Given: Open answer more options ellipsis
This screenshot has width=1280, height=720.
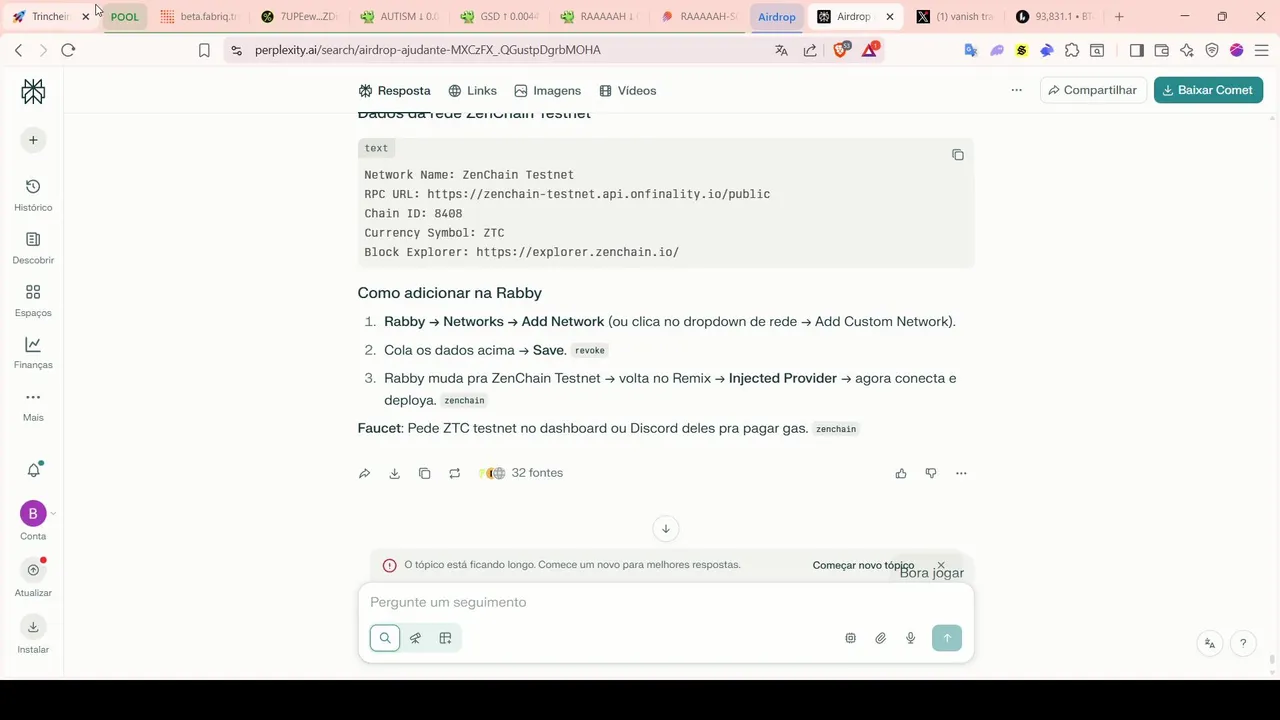Looking at the screenshot, I should pos(961,473).
